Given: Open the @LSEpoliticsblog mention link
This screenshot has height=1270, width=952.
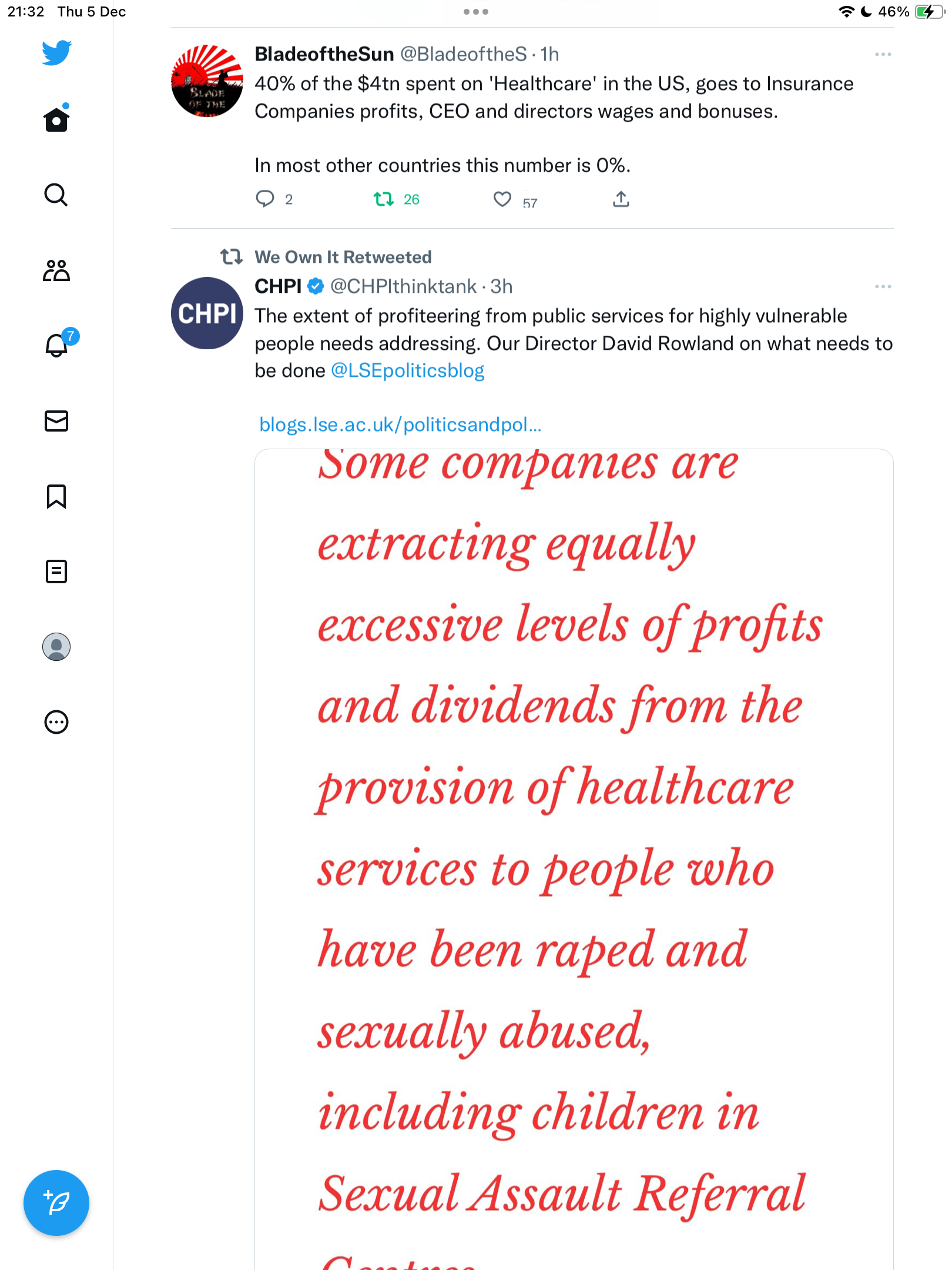Looking at the screenshot, I should (x=408, y=370).
